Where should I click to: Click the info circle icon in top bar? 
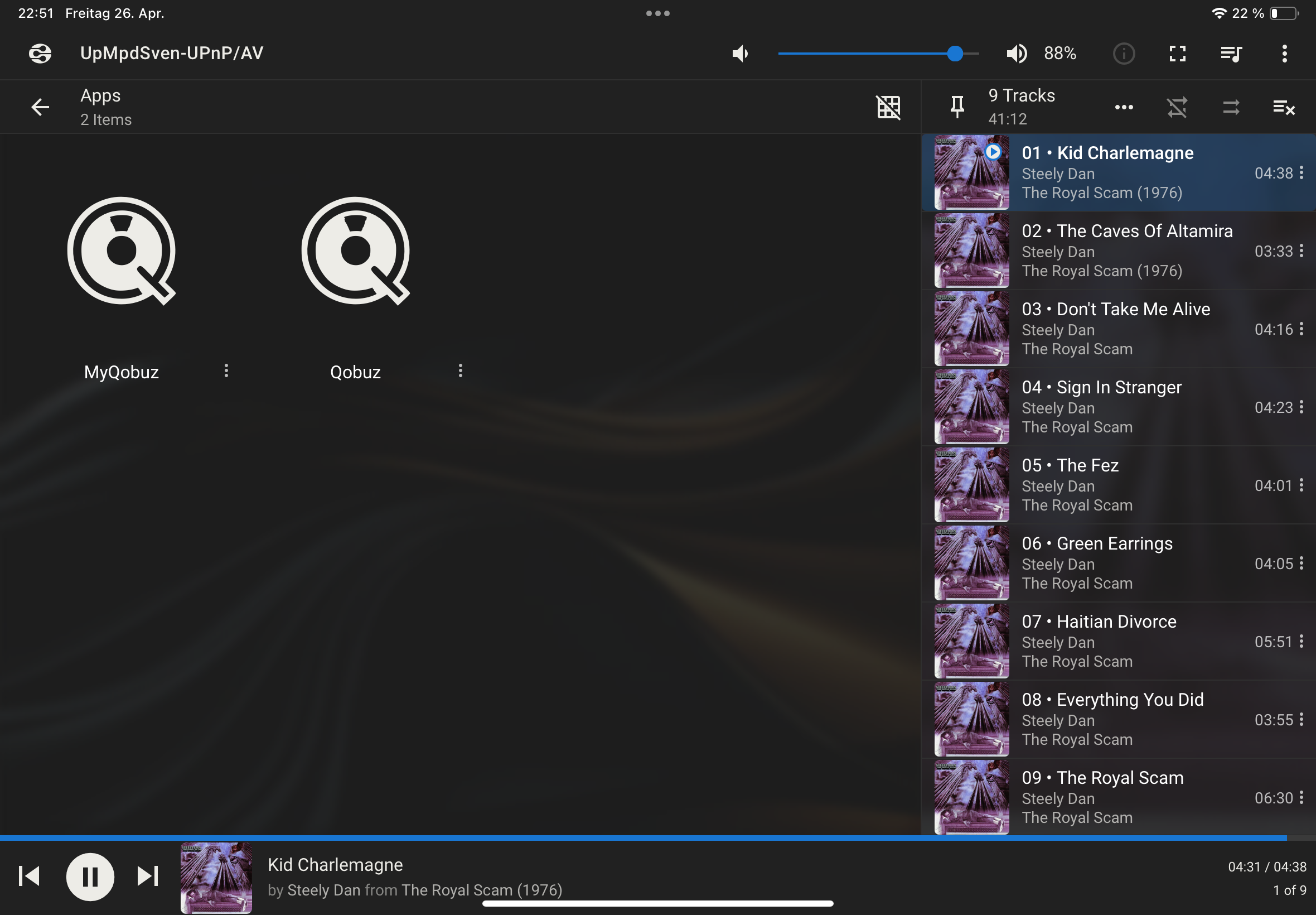[x=1125, y=53]
